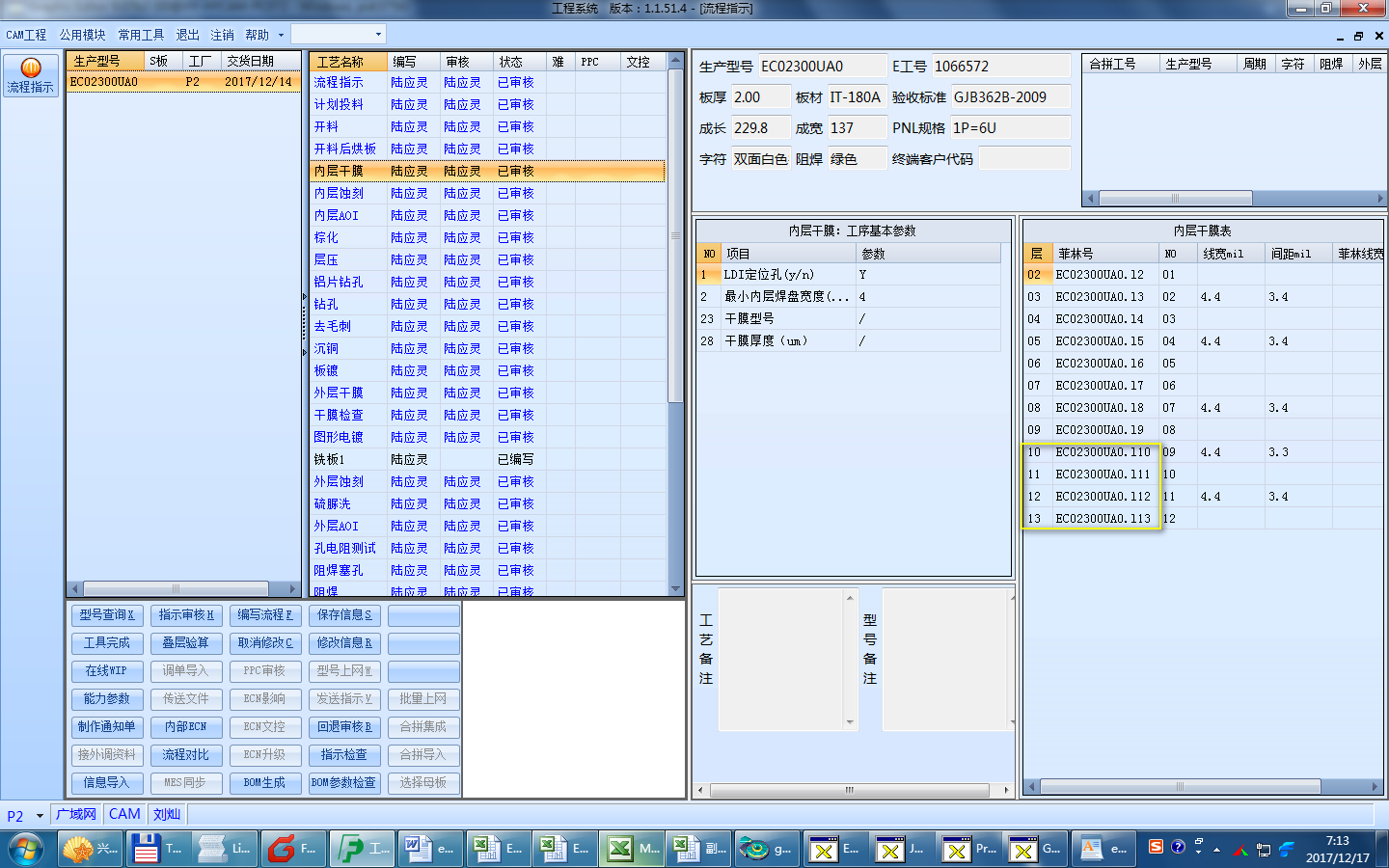The width and height of the screenshot is (1389, 868).
Task: Open the red F... taskbar application
Action: [x=292, y=849]
